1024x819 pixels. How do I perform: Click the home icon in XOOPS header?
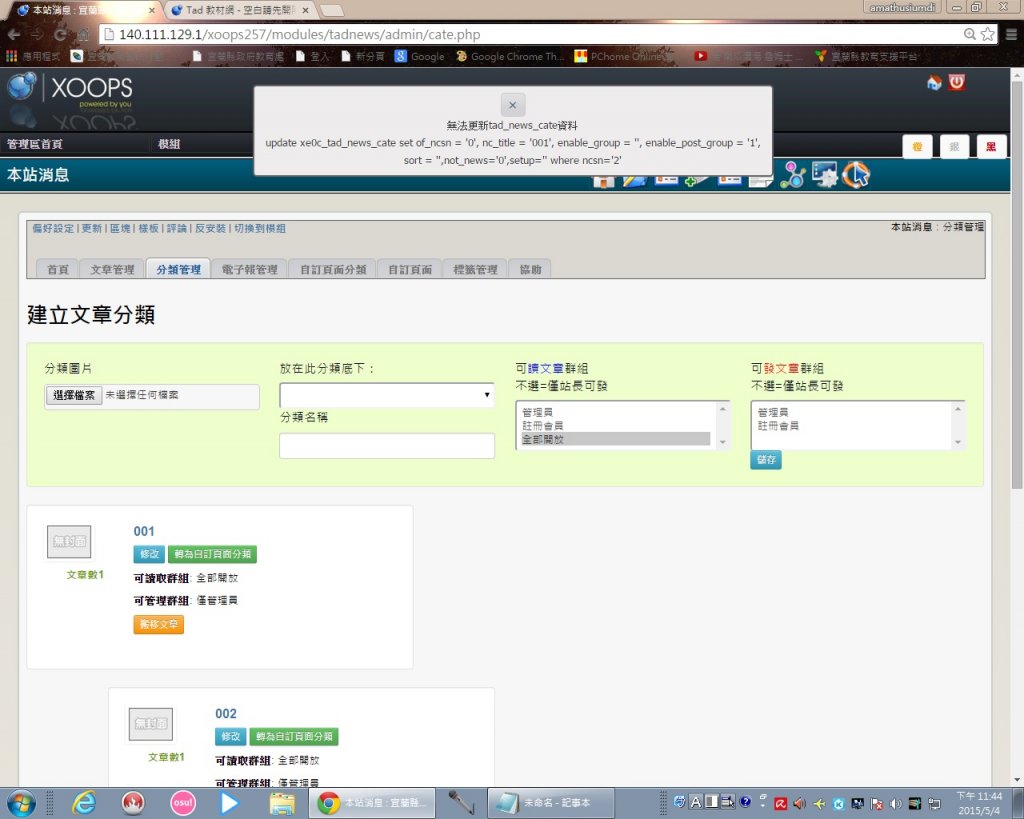[x=934, y=83]
